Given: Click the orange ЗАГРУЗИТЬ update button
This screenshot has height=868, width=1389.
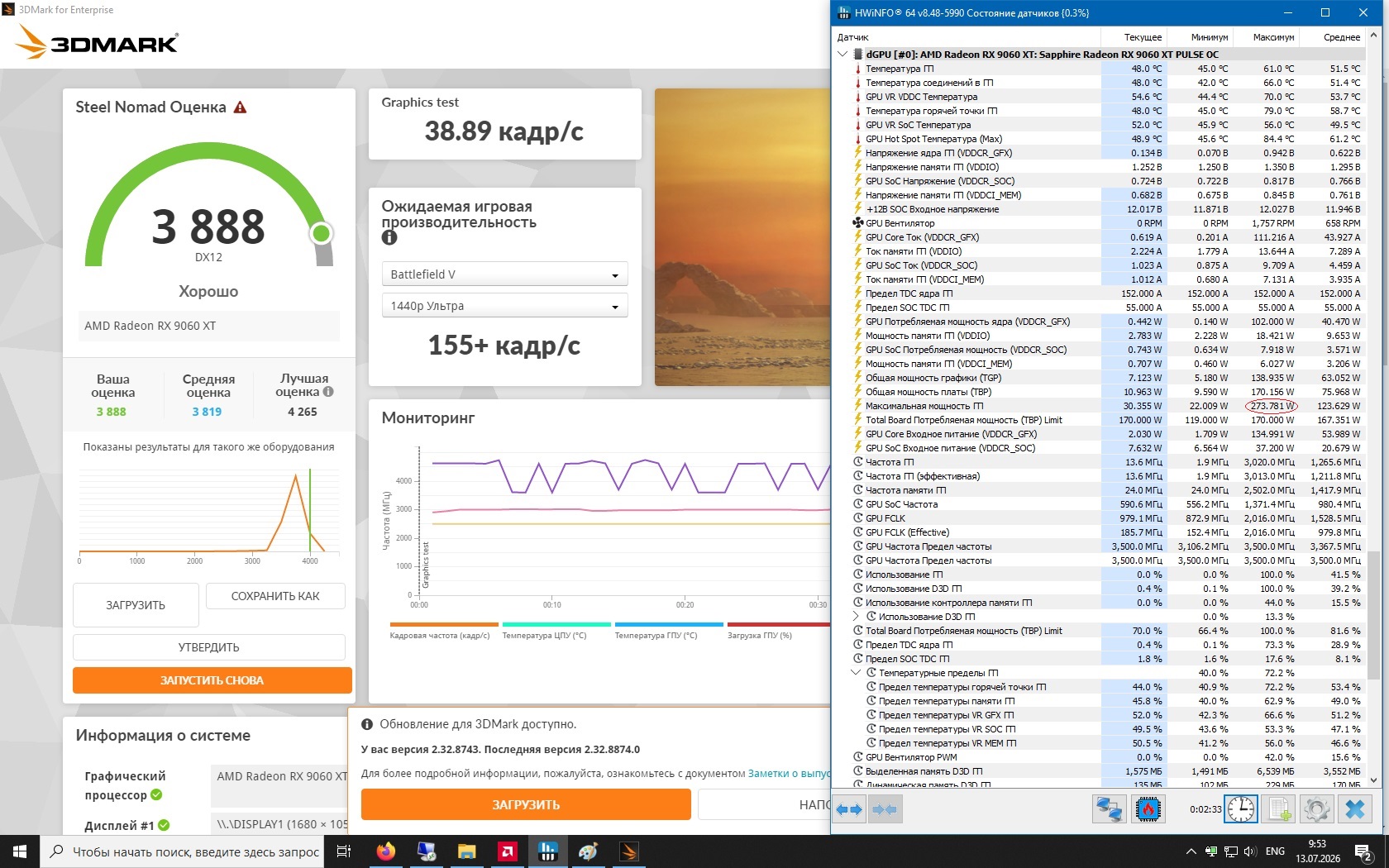Looking at the screenshot, I should click(x=526, y=804).
